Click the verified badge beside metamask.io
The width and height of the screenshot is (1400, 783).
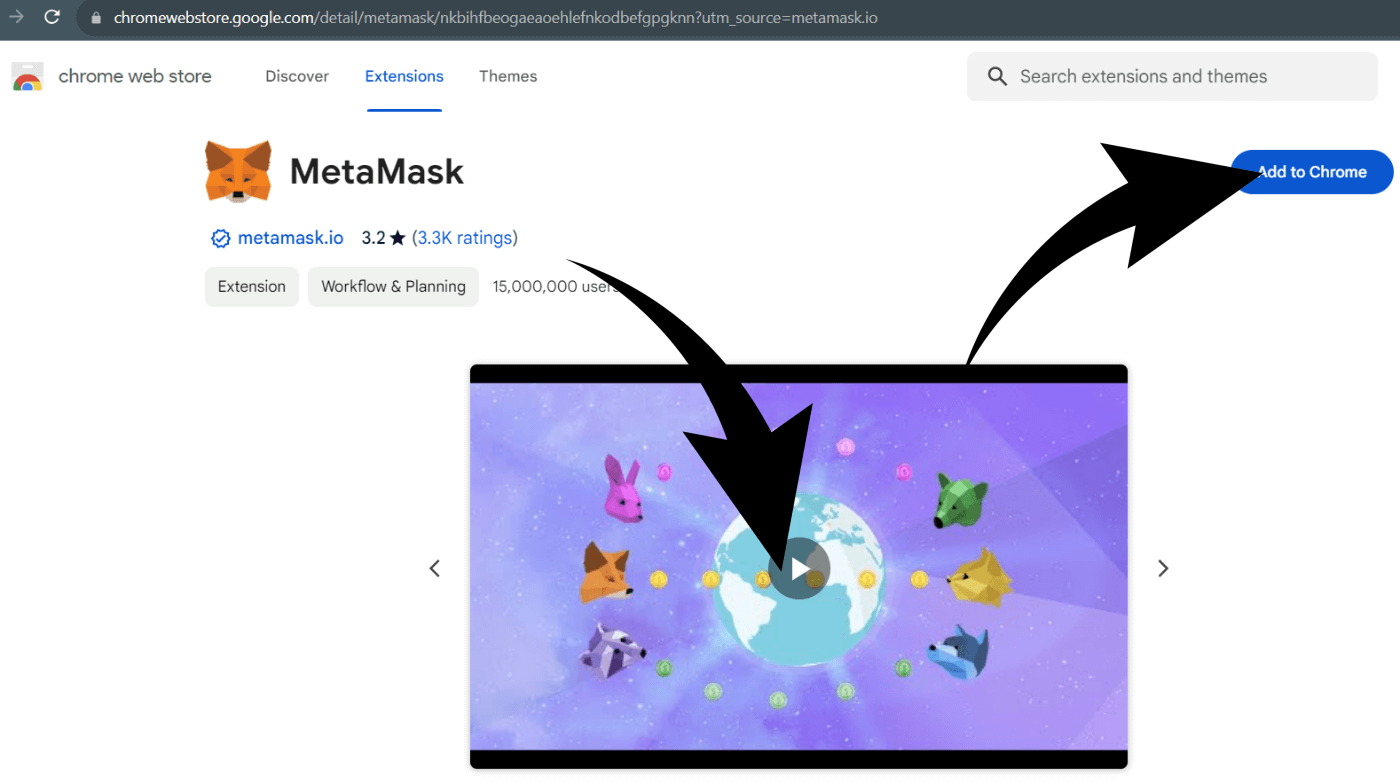click(x=221, y=238)
